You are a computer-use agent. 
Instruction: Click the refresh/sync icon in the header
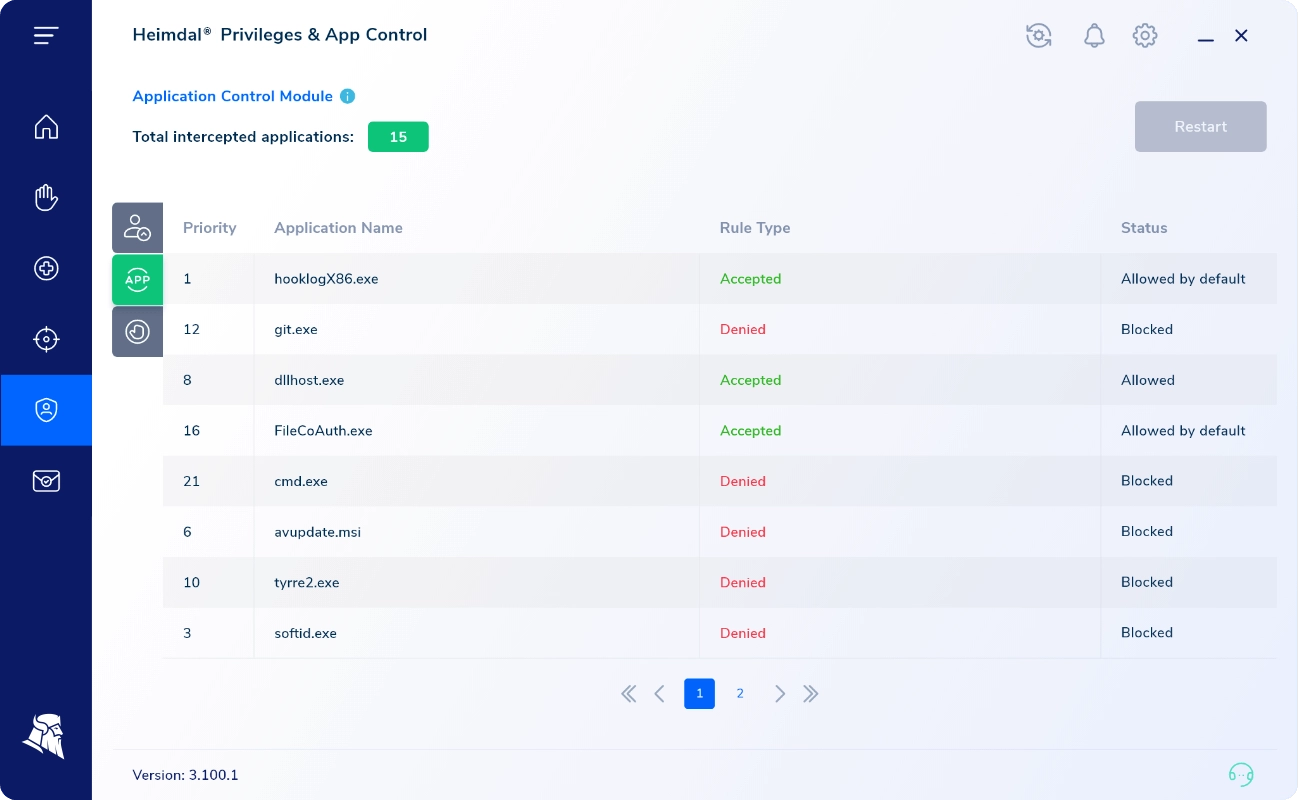click(x=1039, y=36)
